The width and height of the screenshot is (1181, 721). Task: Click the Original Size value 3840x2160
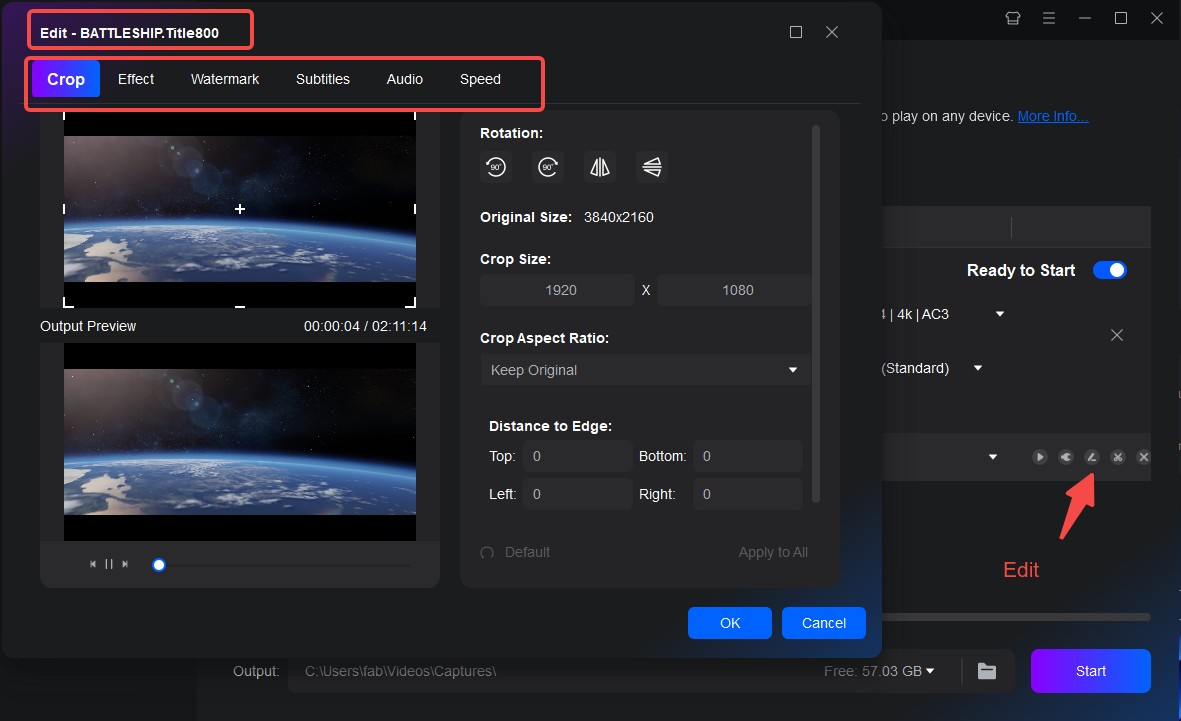[618, 217]
